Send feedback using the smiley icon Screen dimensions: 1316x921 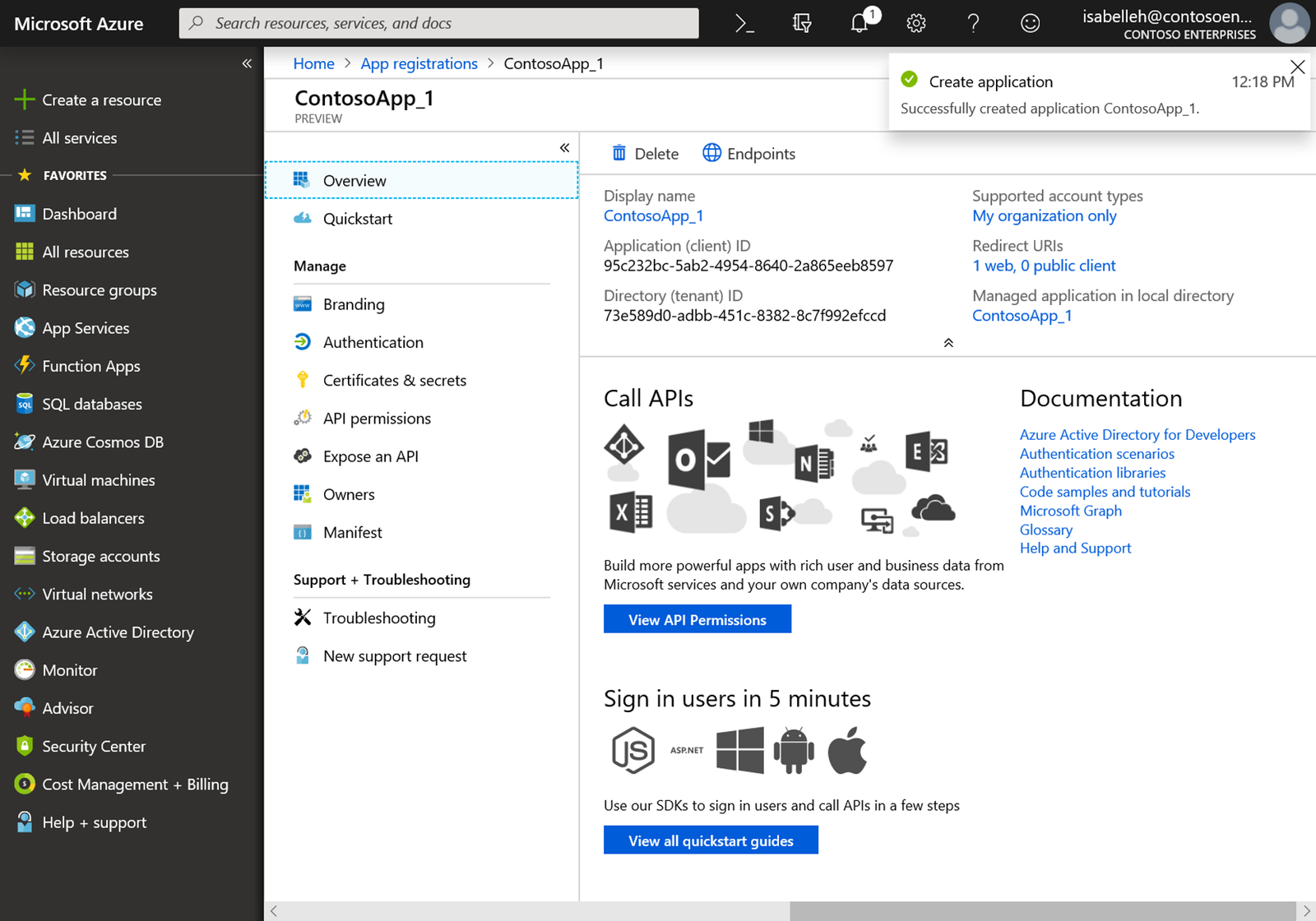[x=1030, y=24]
